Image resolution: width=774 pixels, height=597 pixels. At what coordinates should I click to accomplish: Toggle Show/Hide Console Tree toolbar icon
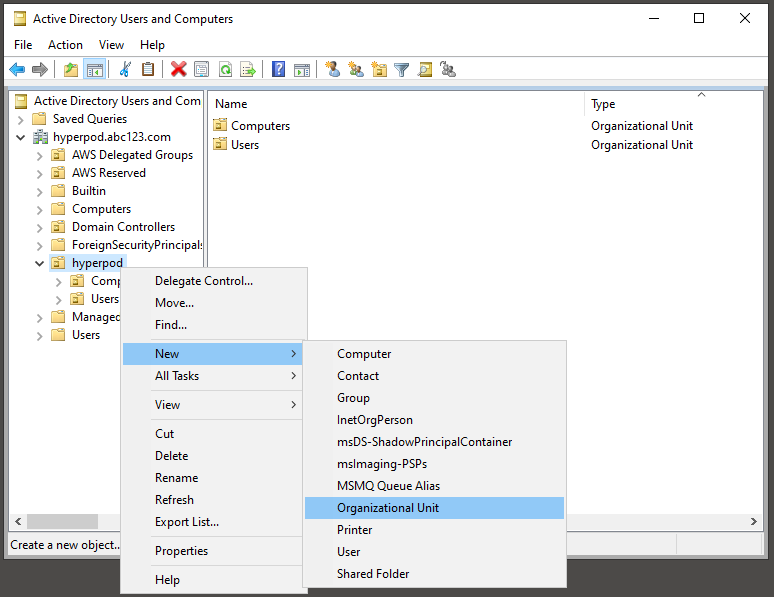click(x=95, y=70)
